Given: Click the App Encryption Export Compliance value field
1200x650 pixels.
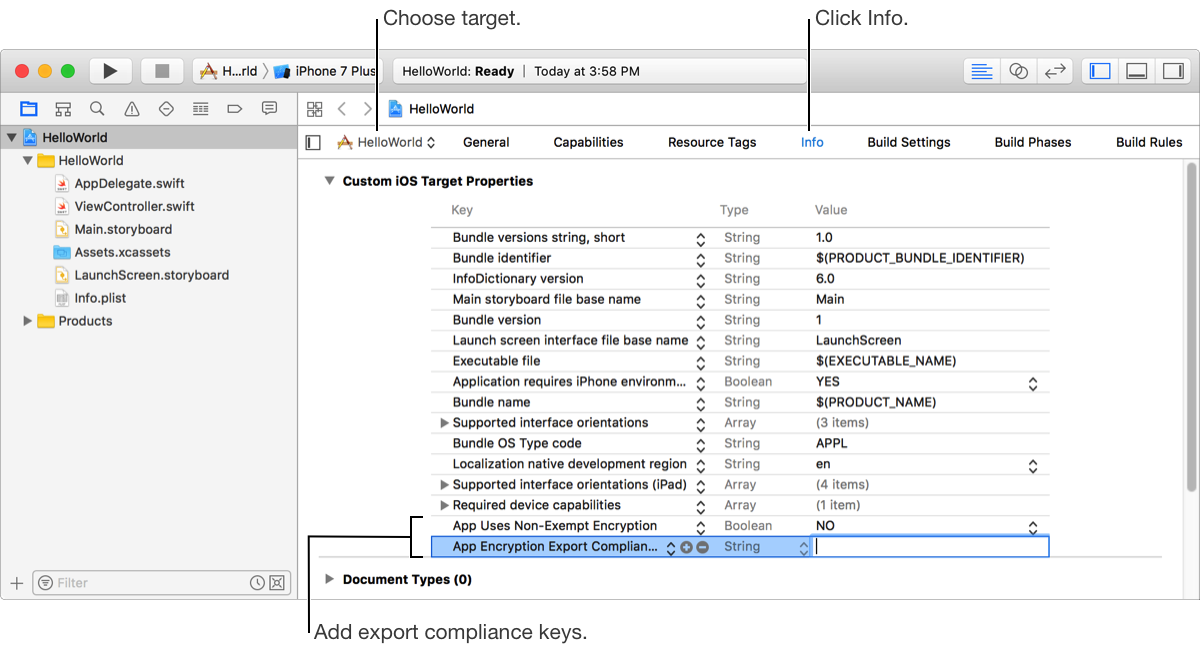Looking at the screenshot, I should pyautogui.click(x=931, y=547).
